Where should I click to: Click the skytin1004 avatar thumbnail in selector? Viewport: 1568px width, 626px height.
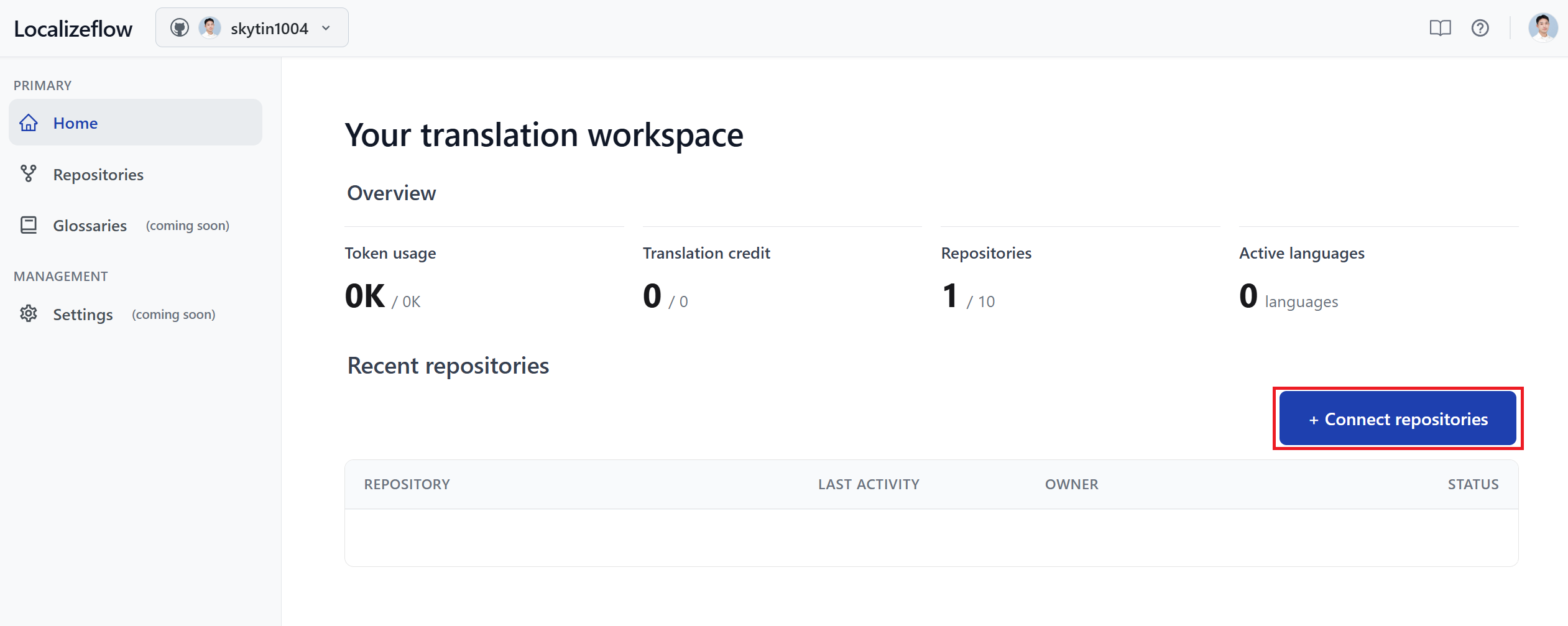pyautogui.click(x=210, y=27)
